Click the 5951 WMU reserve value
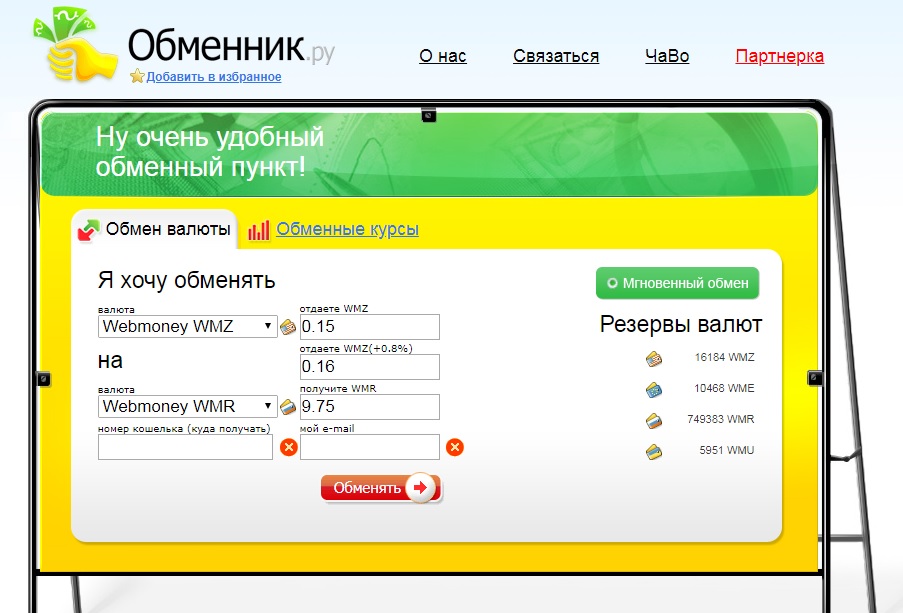The width and height of the screenshot is (903, 613). 727,451
